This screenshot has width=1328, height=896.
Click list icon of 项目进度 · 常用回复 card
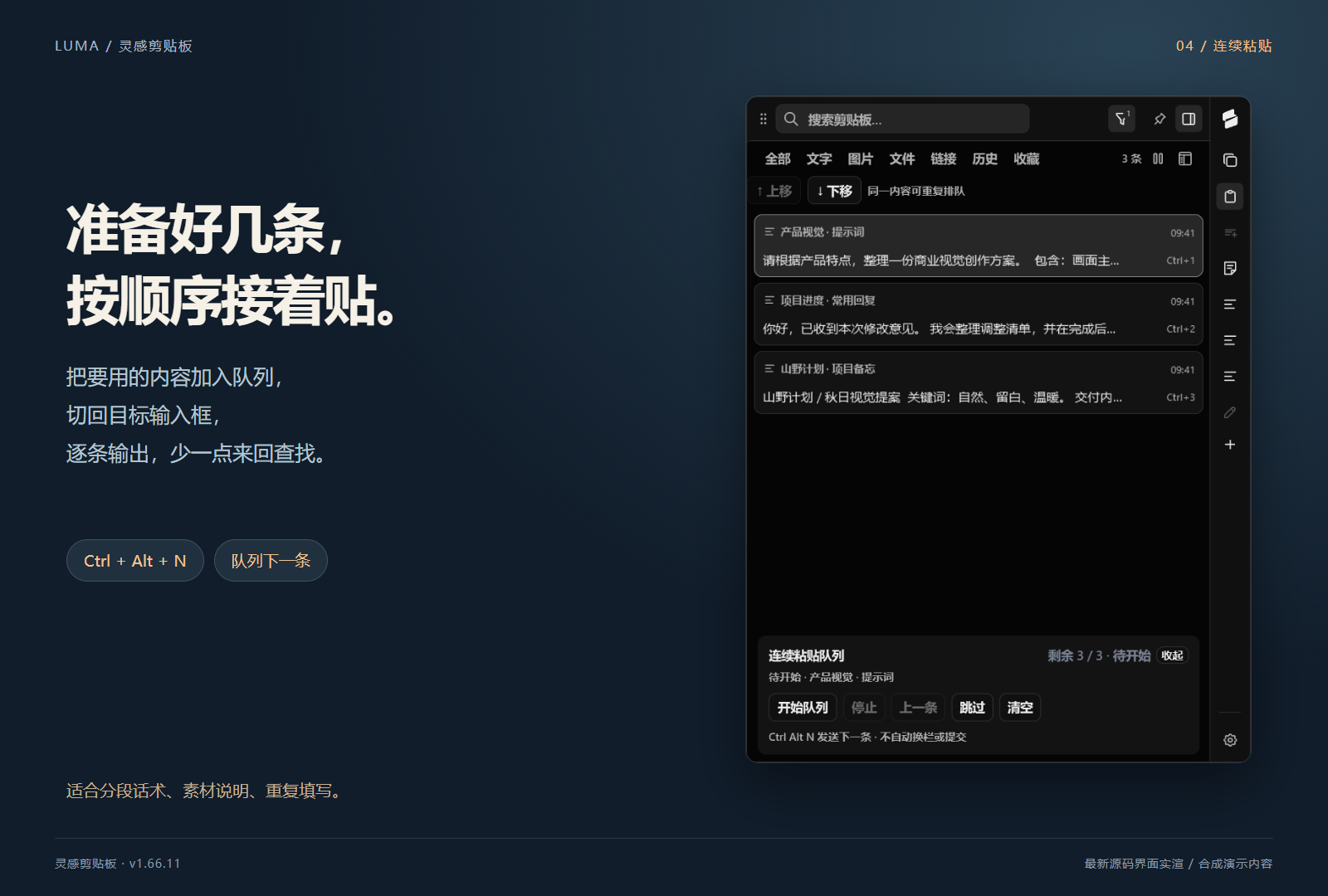(x=769, y=300)
